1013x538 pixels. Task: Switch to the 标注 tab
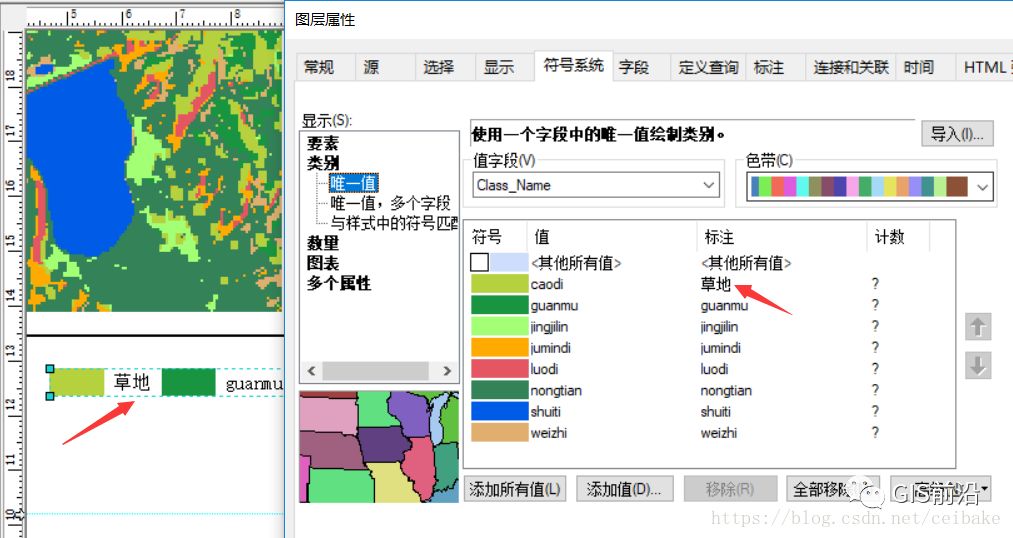pos(768,67)
